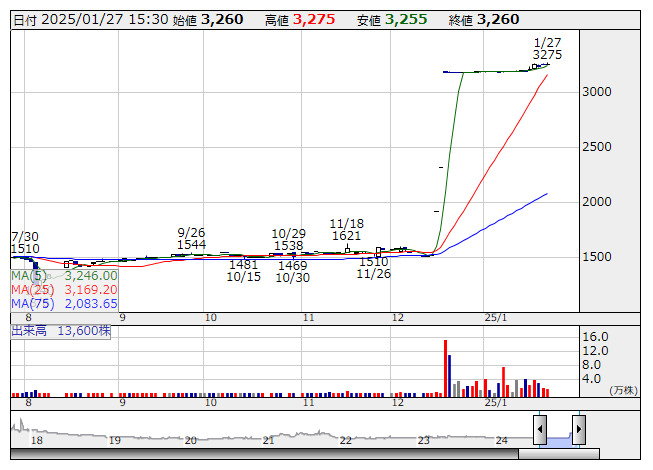Viewport: 653px width, 470px height.
Task: Select the MA(5) legend entry
Action: [65, 275]
